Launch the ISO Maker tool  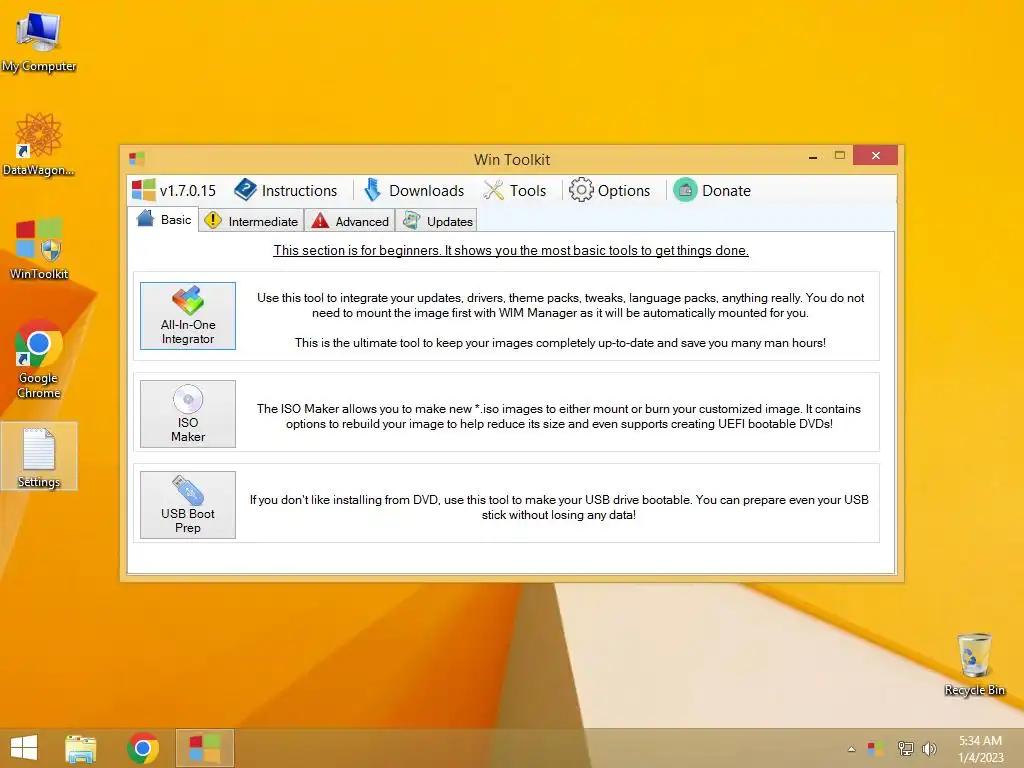tap(188, 414)
